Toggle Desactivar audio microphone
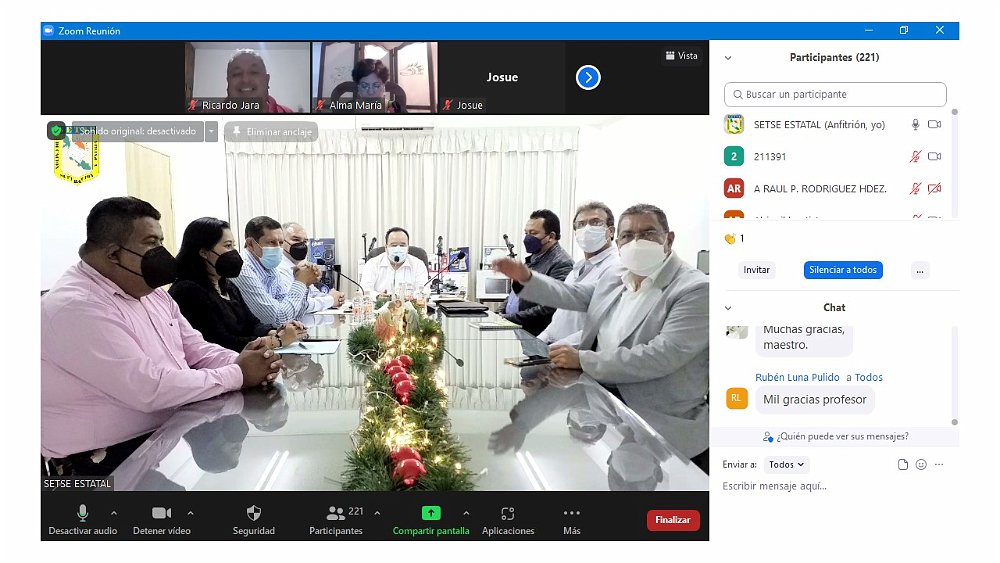1000x563 pixels. [x=83, y=513]
